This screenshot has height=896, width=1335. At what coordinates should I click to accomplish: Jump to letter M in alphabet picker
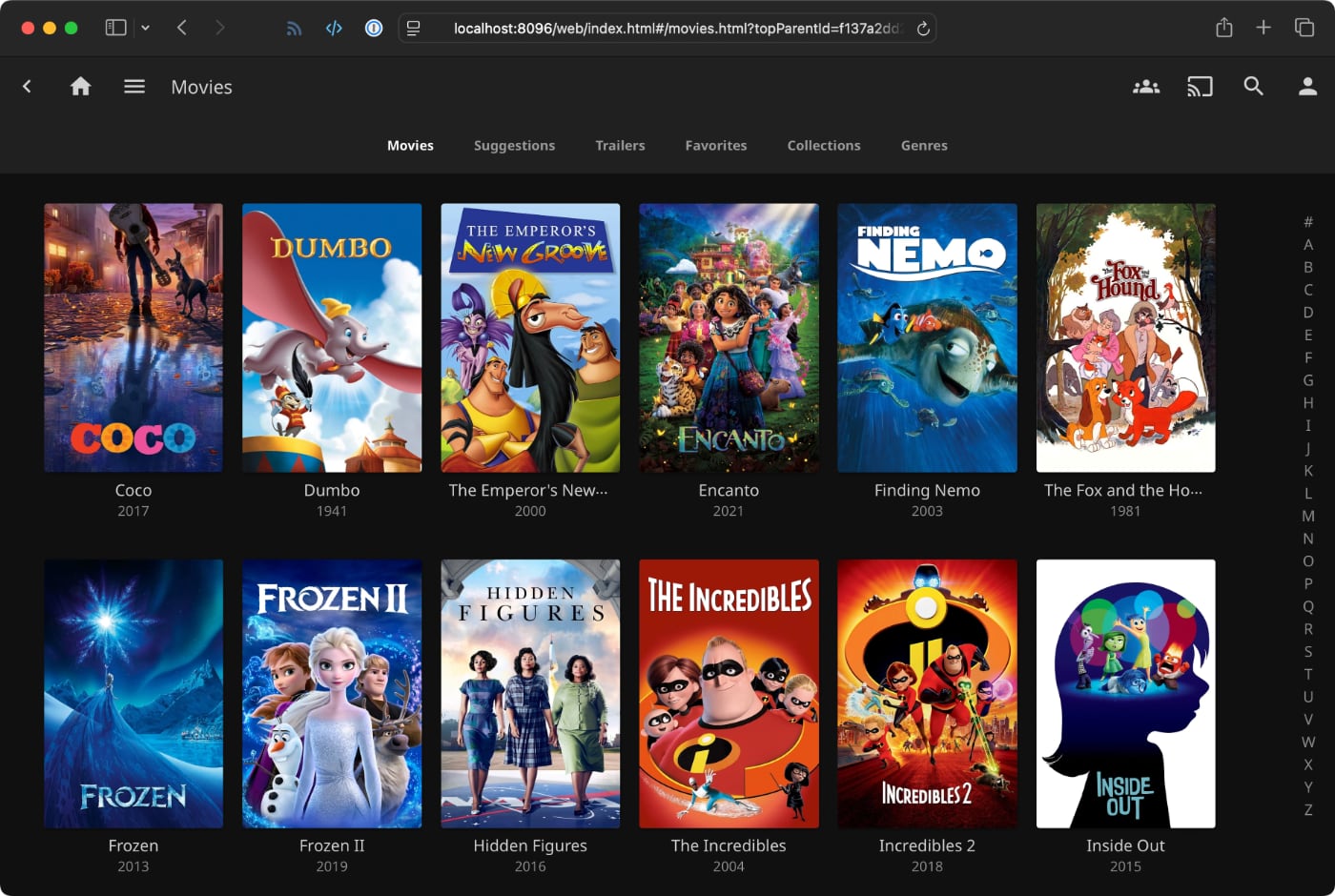[x=1308, y=516]
